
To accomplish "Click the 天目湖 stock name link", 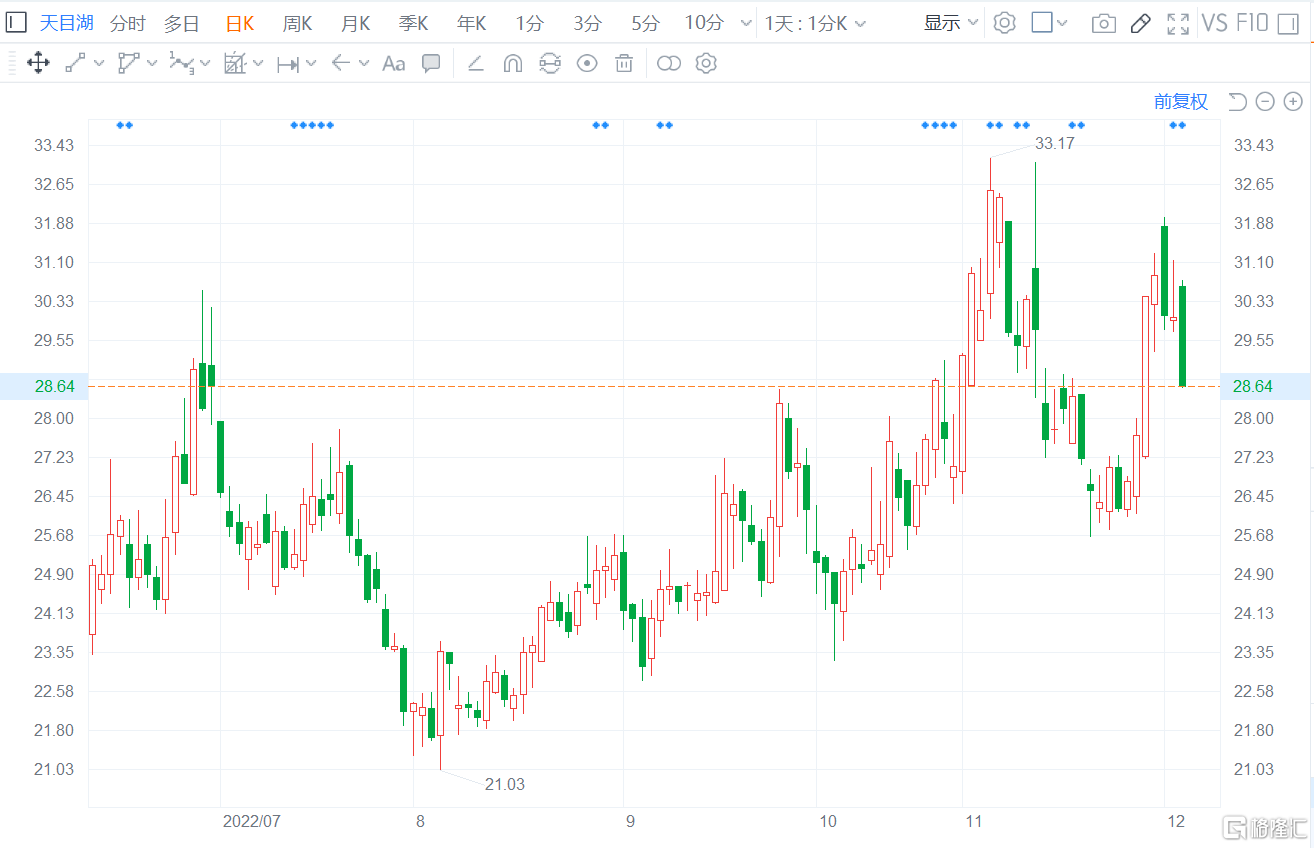I will point(67,23).
